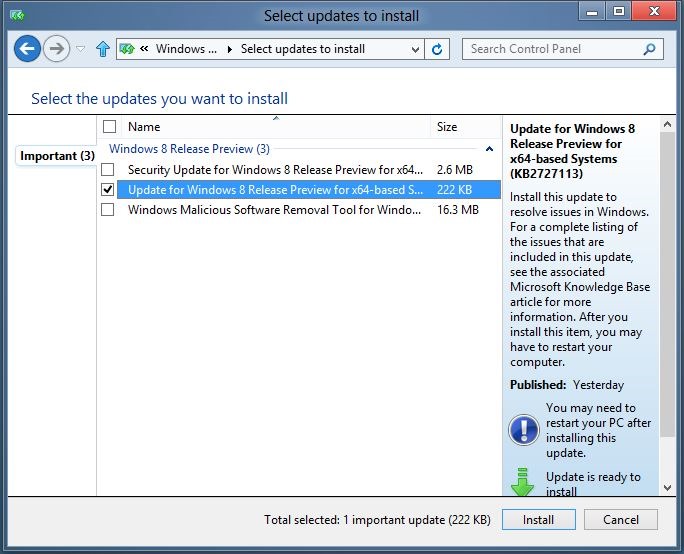Go up one level with the Up arrow
Image resolution: width=684 pixels, height=554 pixels.
(x=103, y=49)
